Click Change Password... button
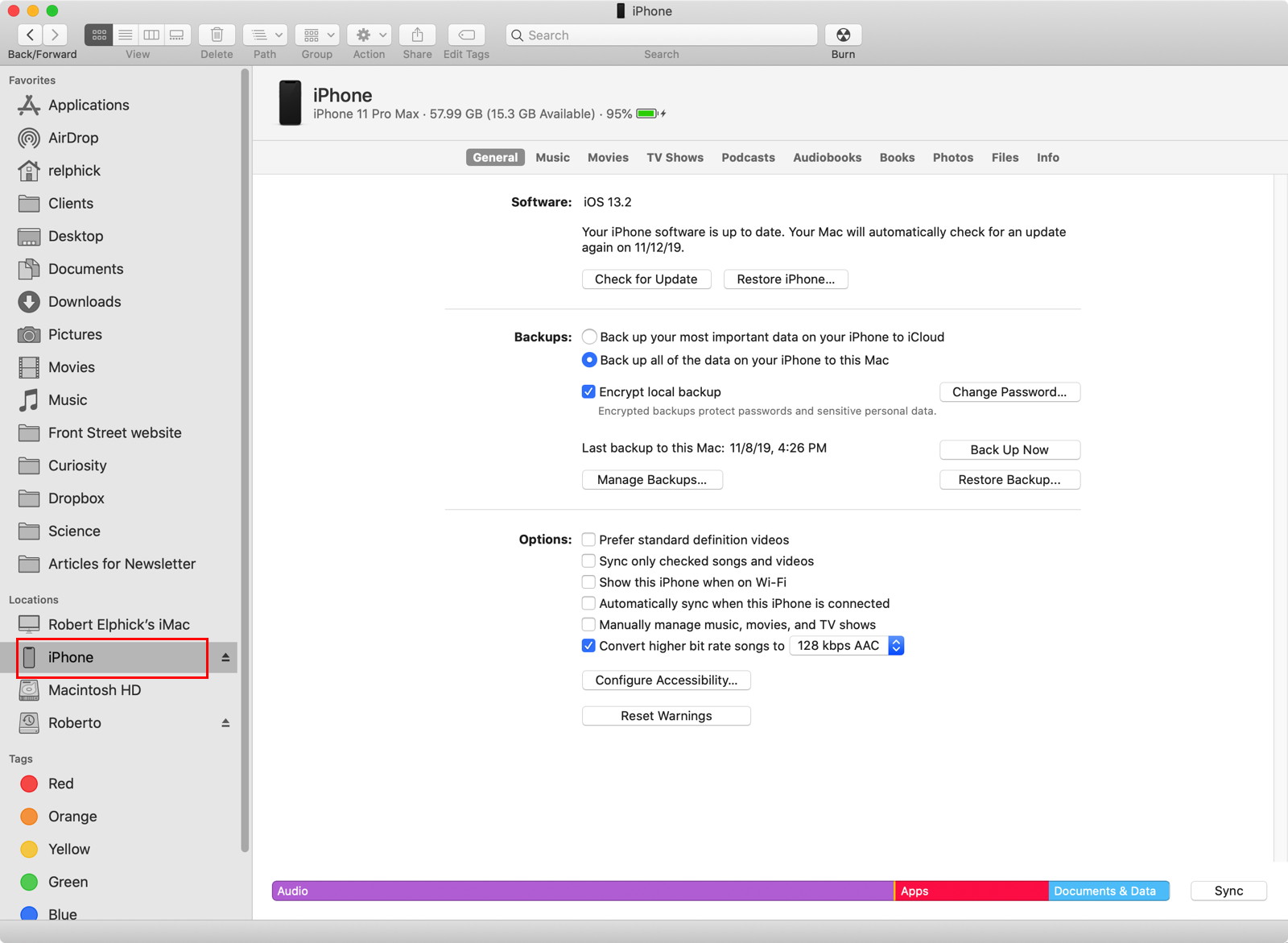The height and width of the screenshot is (943, 1288). (x=1009, y=392)
